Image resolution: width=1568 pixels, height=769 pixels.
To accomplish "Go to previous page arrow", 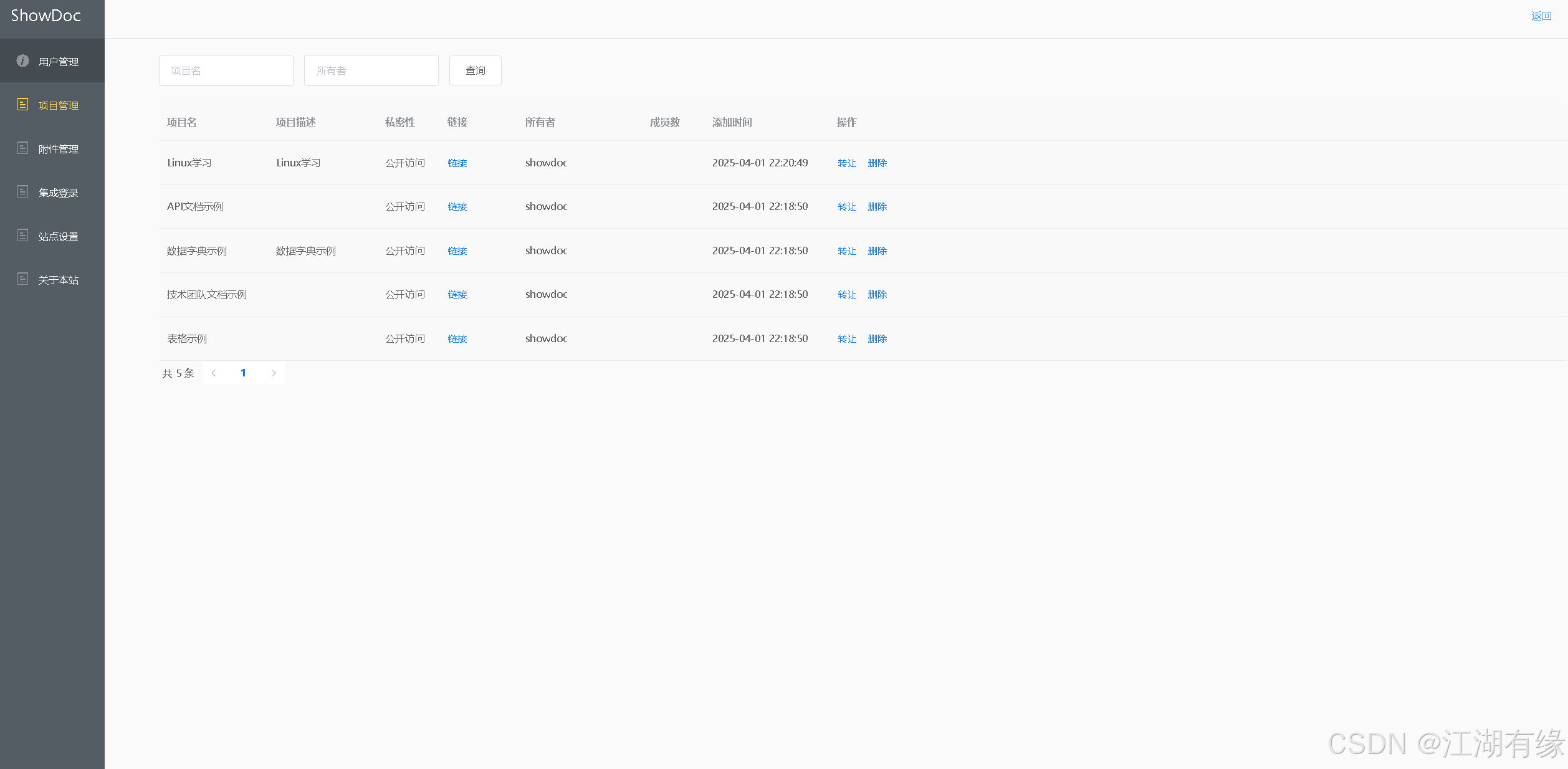I will click(x=214, y=373).
